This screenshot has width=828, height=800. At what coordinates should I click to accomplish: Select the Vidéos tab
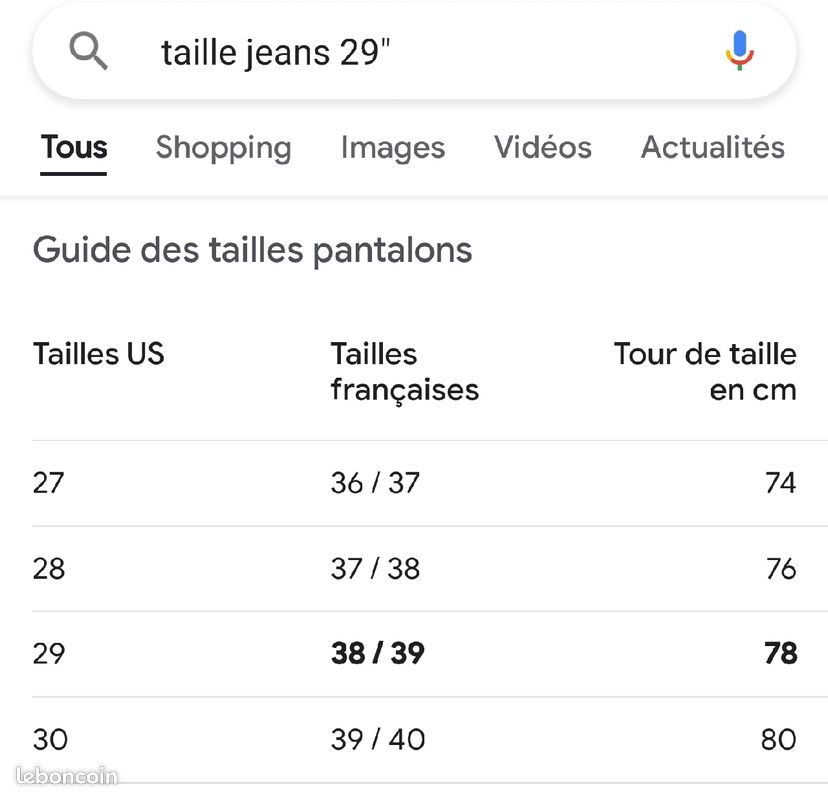click(542, 147)
